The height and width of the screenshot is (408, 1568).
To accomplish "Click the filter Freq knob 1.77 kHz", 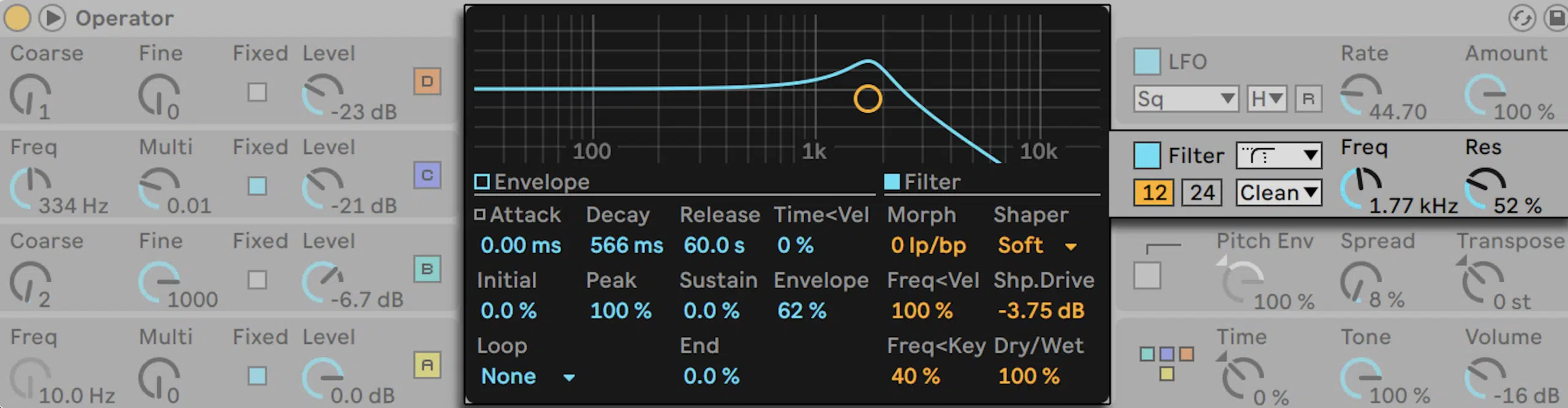I will (x=1360, y=189).
